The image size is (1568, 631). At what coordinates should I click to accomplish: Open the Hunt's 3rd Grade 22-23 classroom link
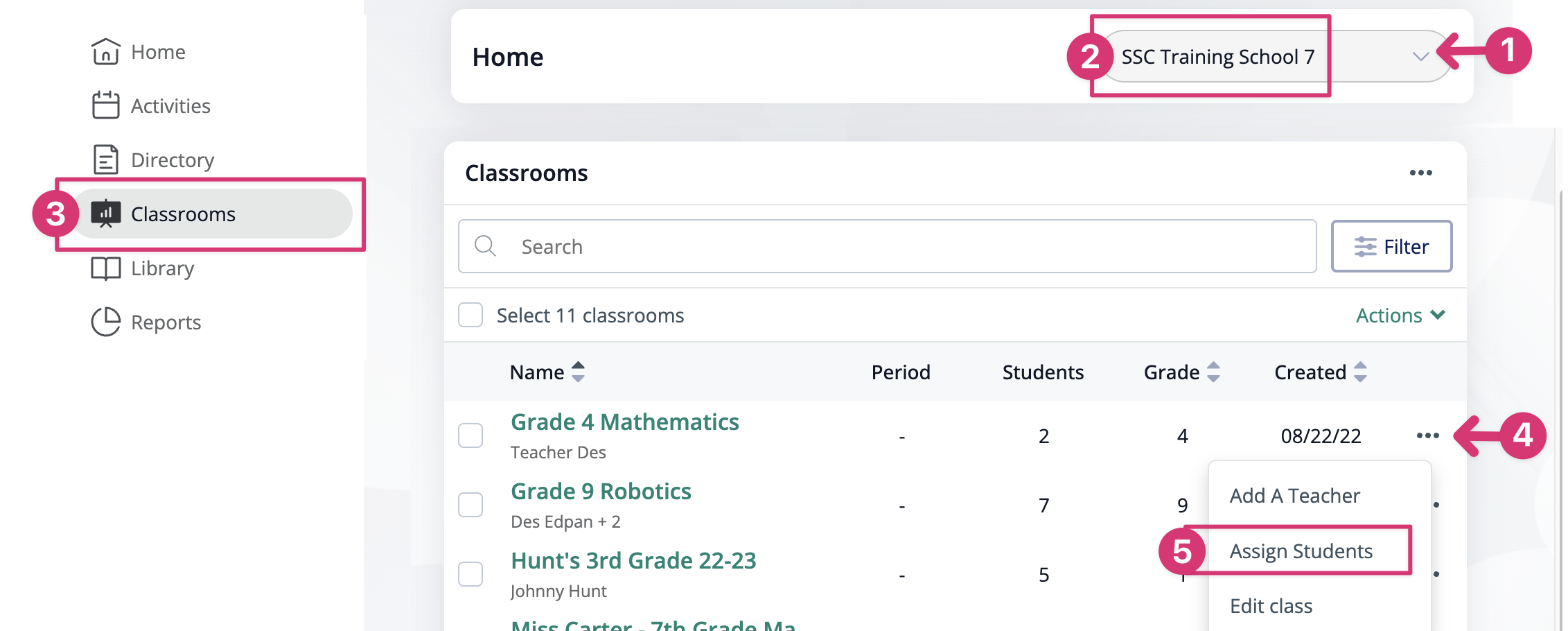point(633,561)
